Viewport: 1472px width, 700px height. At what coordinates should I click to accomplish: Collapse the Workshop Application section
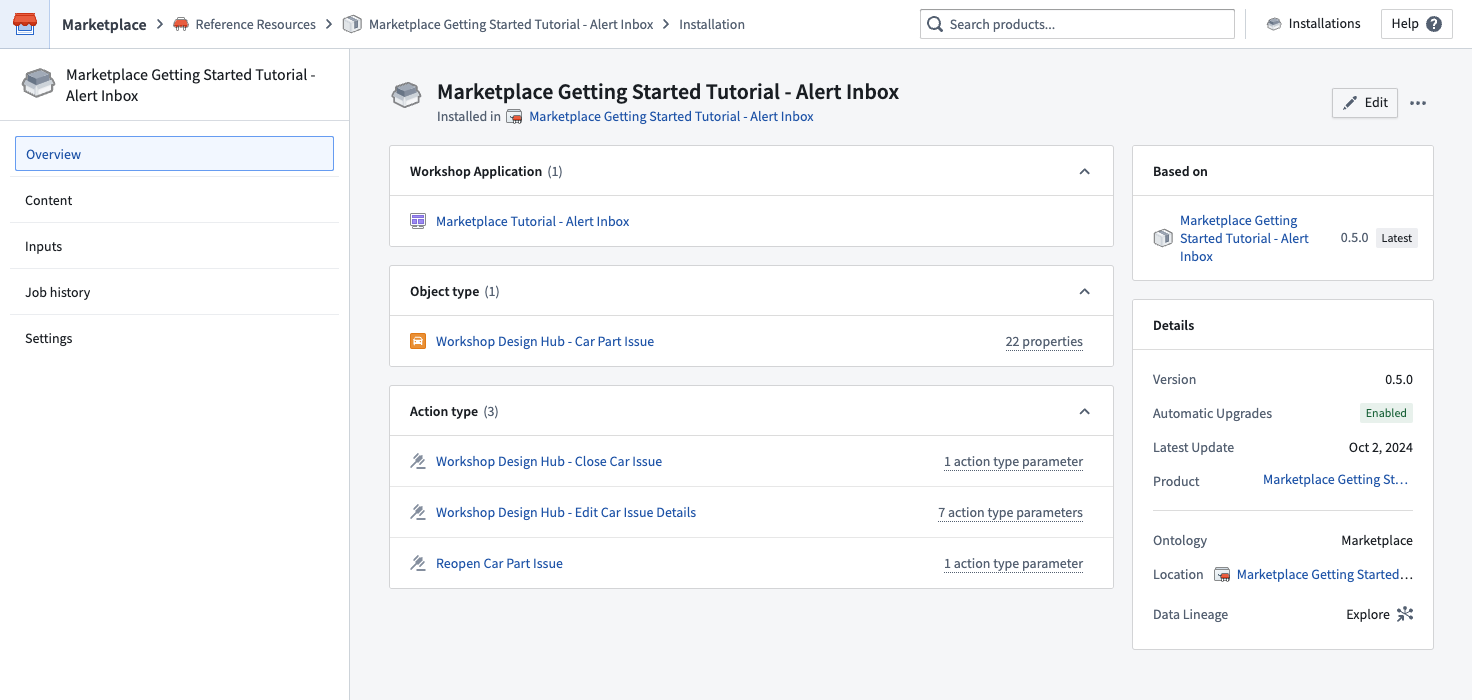(1085, 171)
